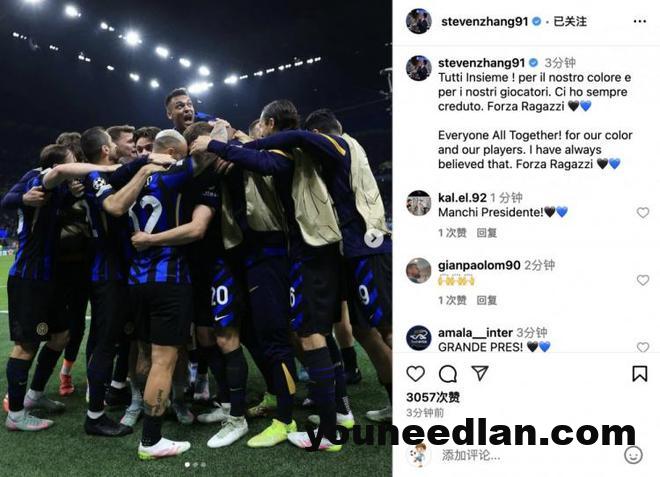Open the kal.el.92 profile avatar
660x477 pixels.
(x=418, y=203)
